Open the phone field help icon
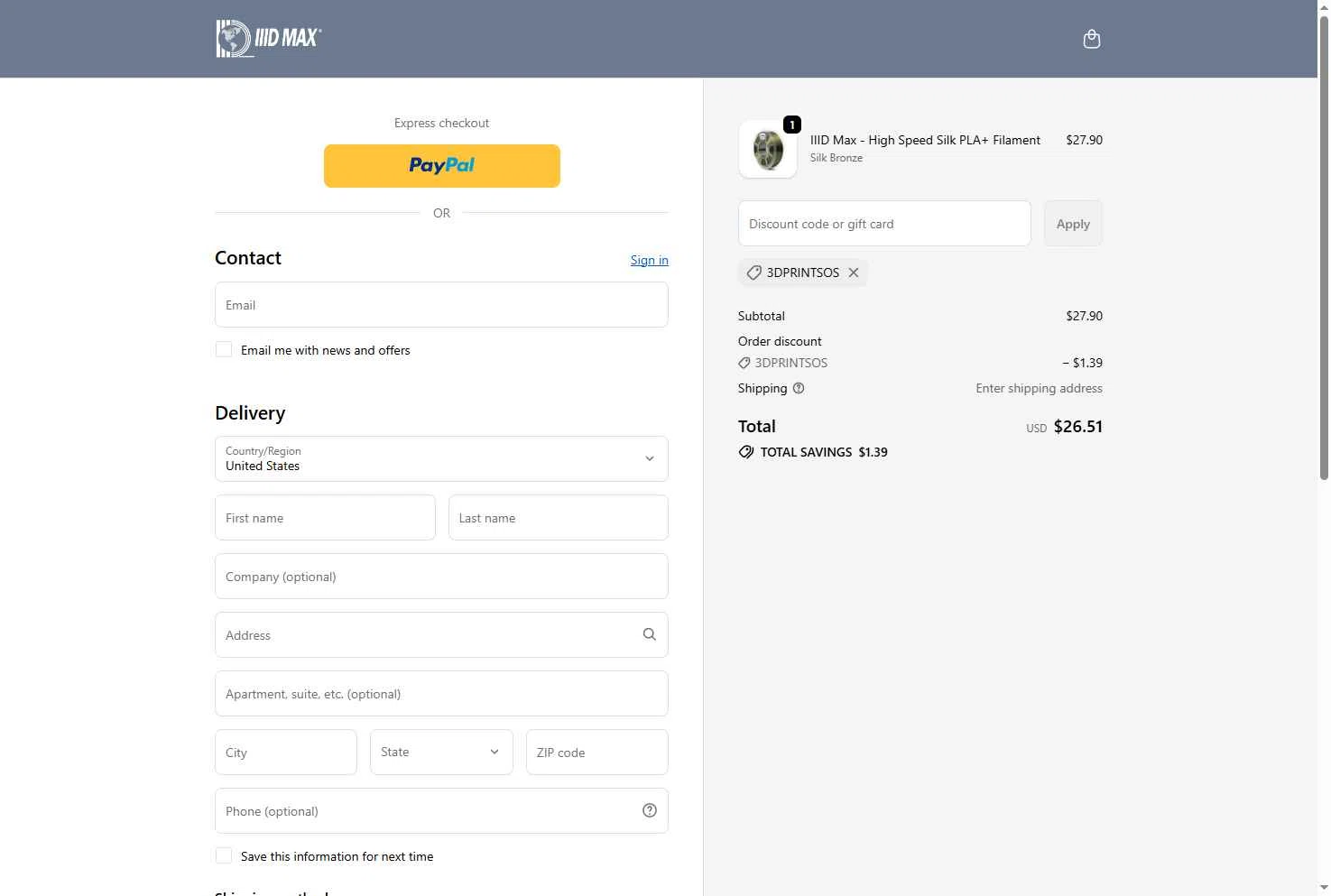 click(x=649, y=810)
